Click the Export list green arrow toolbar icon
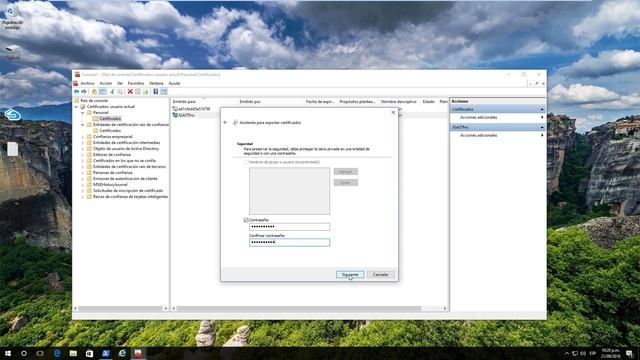The height and width of the screenshot is (360, 640). (146, 92)
